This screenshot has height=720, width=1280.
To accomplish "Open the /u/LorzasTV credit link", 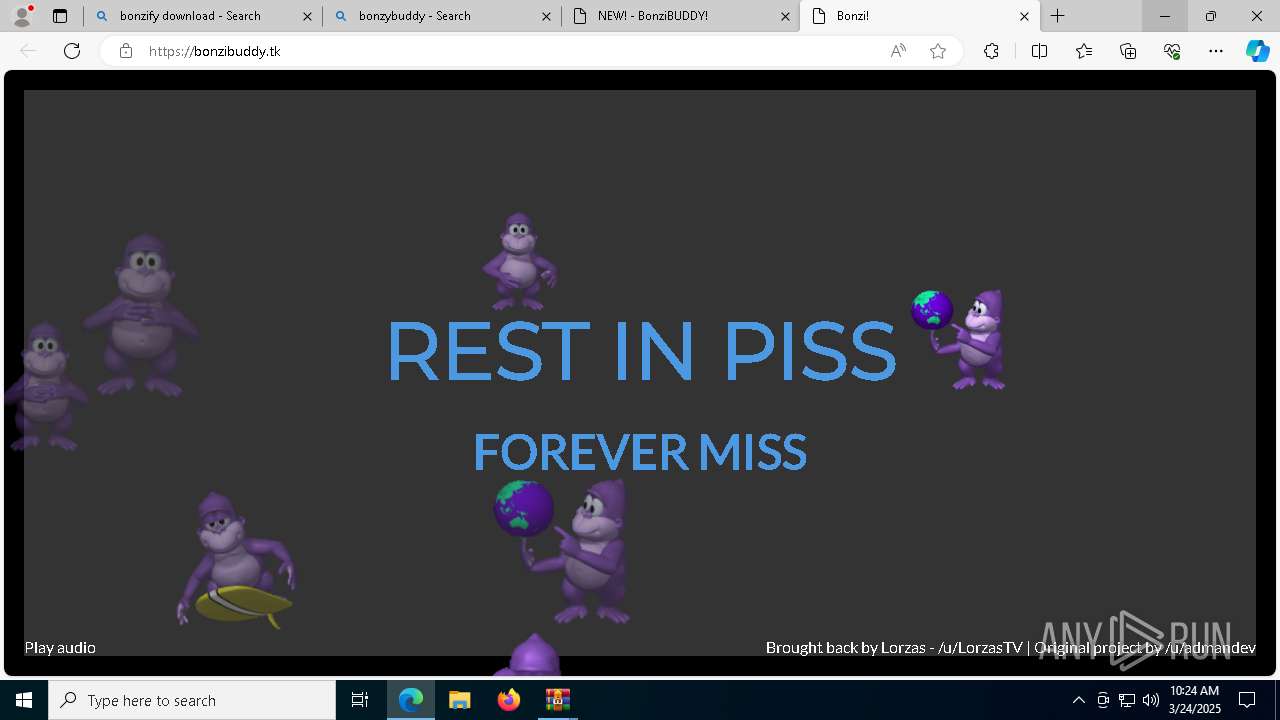I will 980,647.
